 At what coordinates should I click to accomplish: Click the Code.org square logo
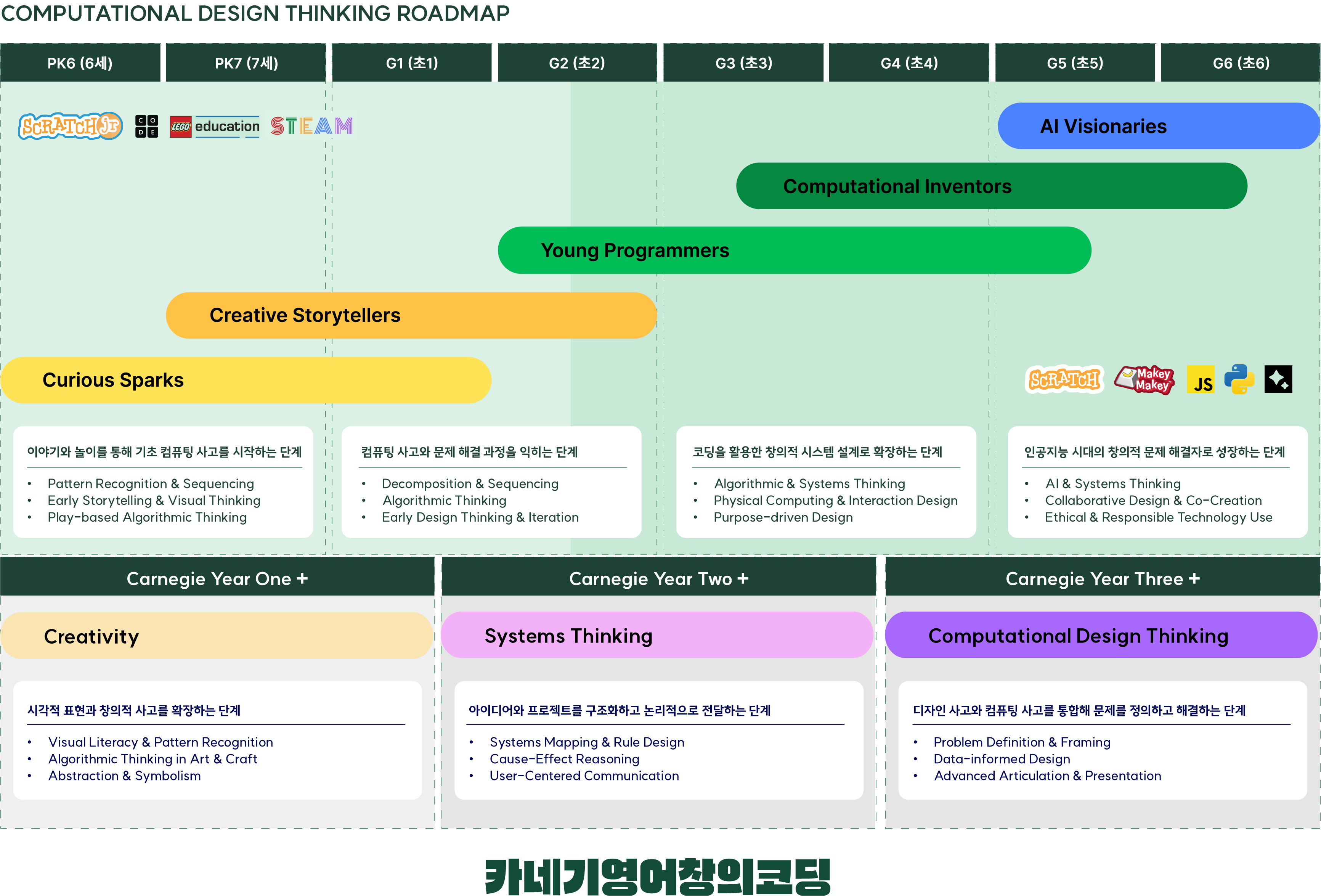(147, 126)
